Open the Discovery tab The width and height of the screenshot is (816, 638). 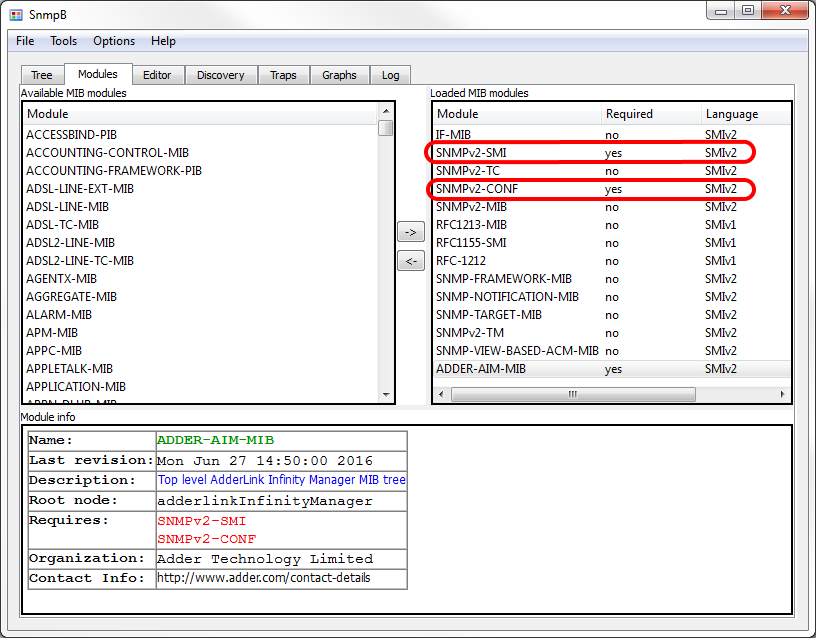pos(221,75)
